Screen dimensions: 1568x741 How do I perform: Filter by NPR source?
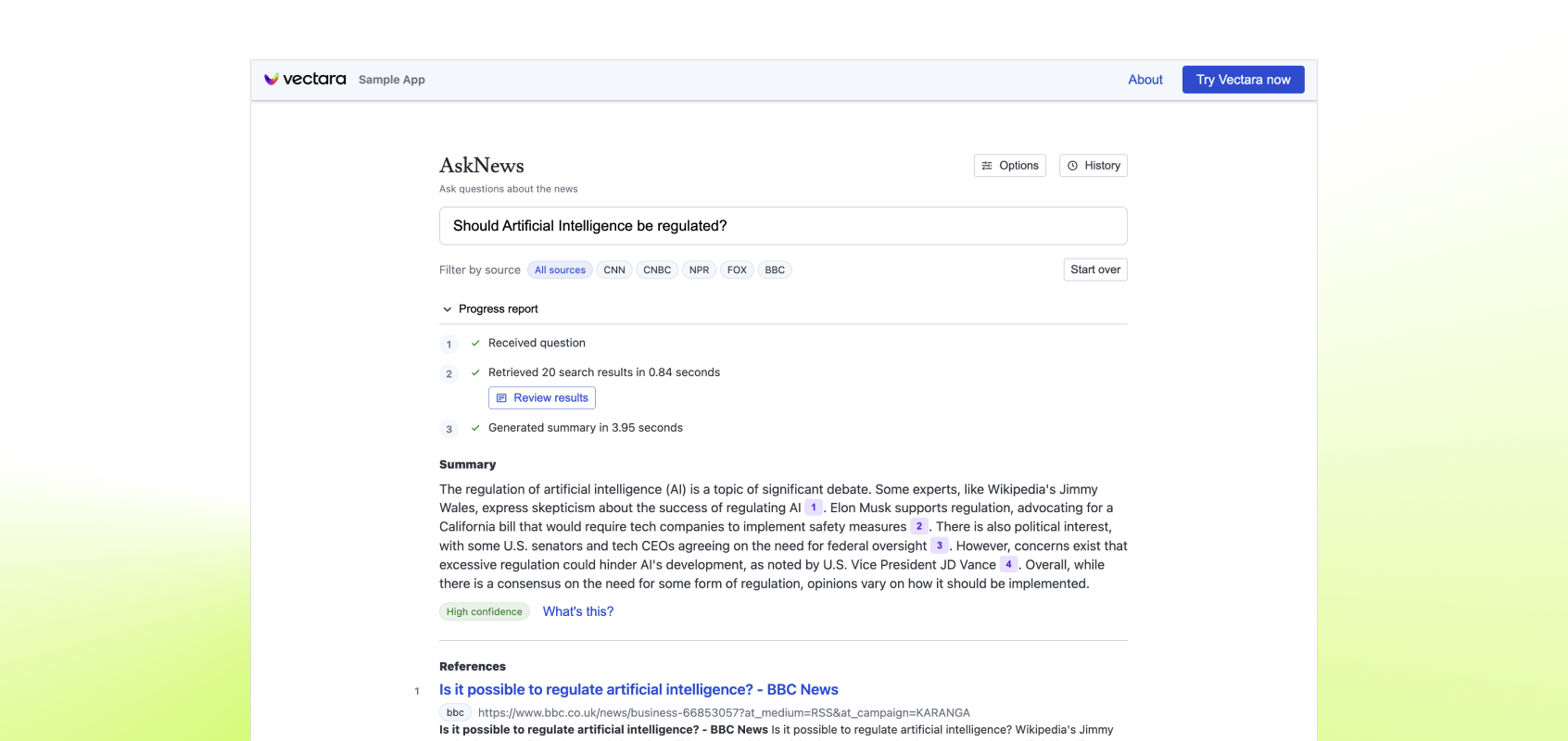(x=699, y=270)
